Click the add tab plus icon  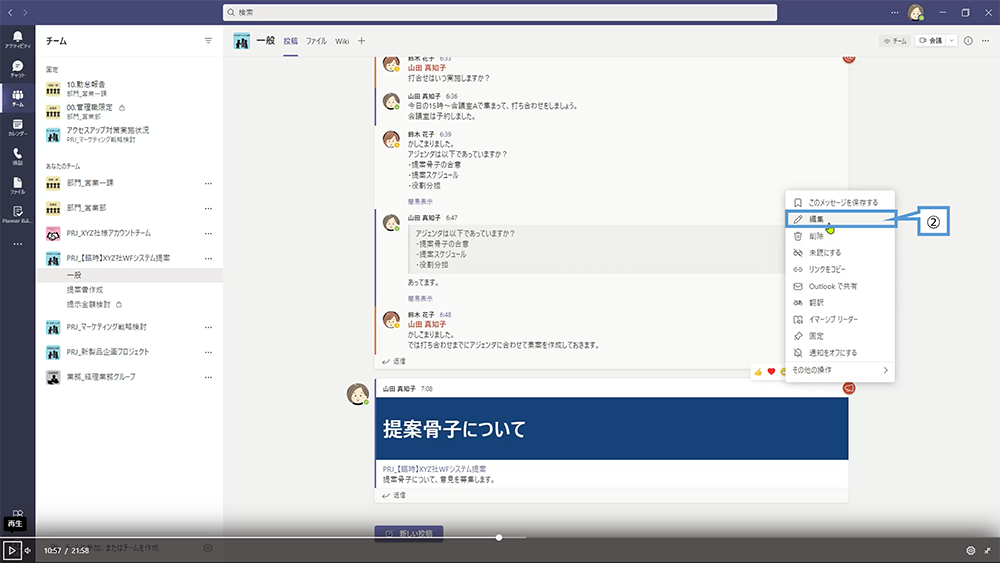point(362,41)
